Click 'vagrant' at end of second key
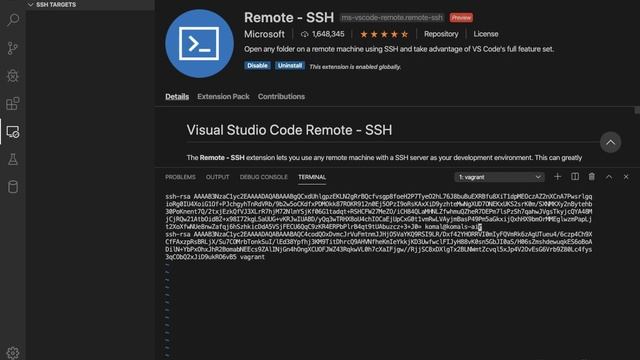640x360 pixels. (x=252, y=257)
